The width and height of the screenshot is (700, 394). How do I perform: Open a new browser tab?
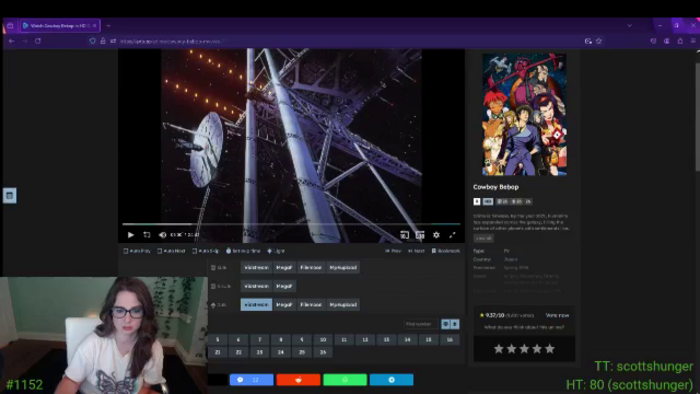[x=108, y=25]
